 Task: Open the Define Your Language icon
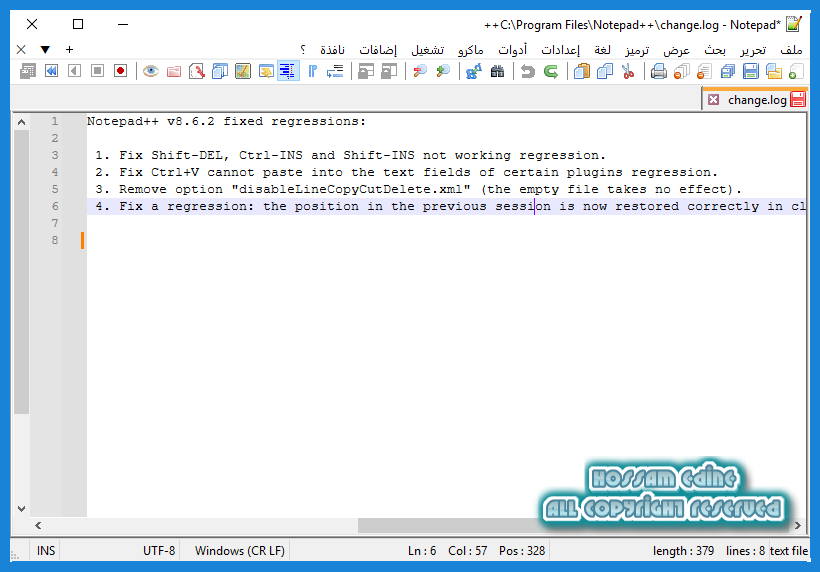click(266, 71)
